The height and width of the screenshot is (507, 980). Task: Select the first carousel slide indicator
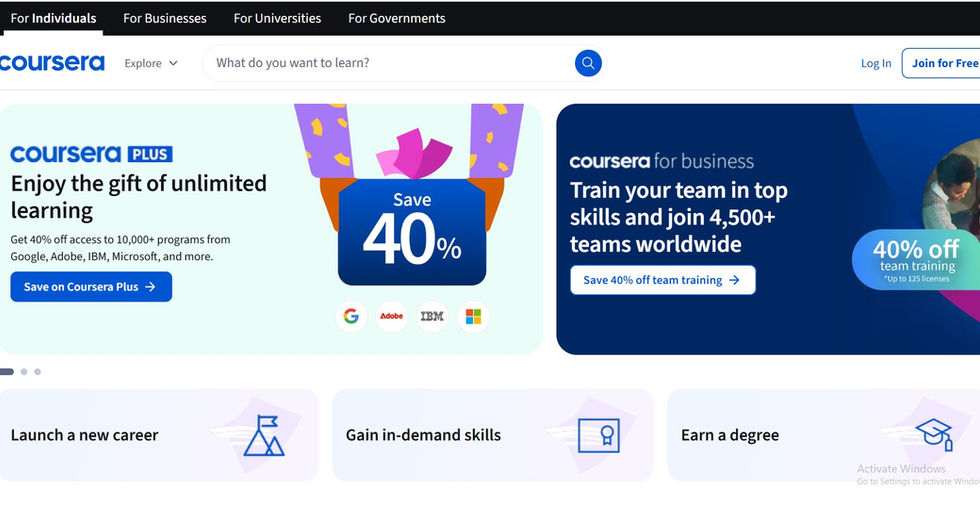tap(6, 372)
